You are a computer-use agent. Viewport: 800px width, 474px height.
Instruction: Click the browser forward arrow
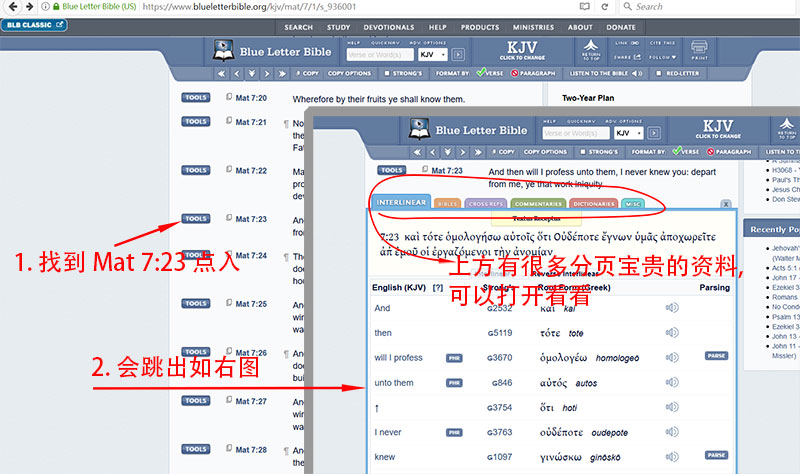coord(30,7)
